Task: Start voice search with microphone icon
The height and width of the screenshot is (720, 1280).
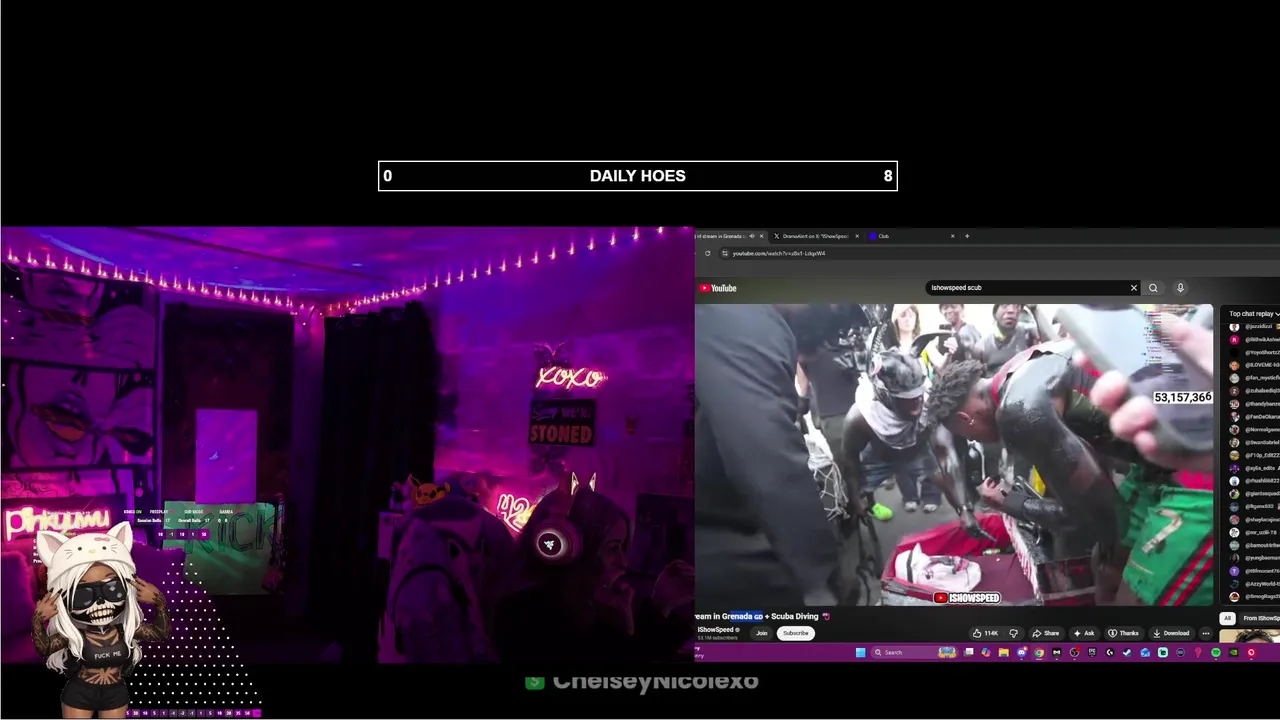Action: click(1180, 288)
